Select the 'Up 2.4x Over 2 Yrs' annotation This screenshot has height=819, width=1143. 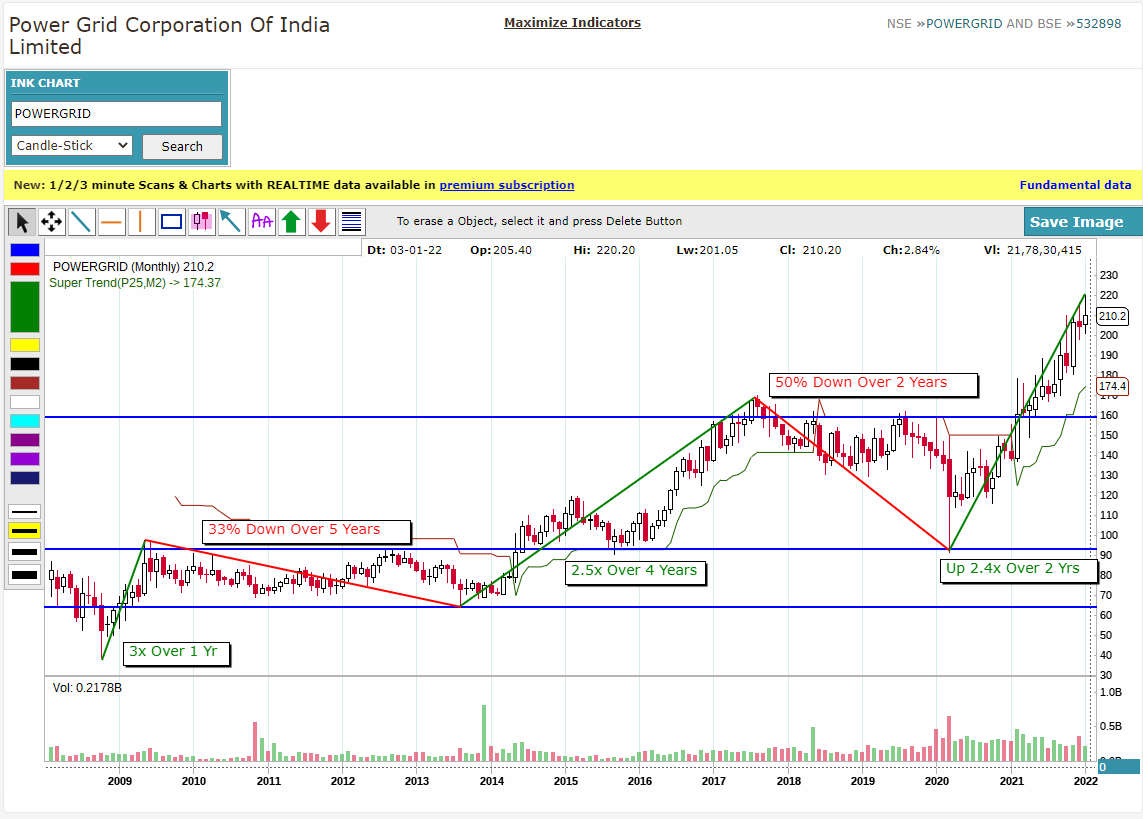click(x=1018, y=570)
